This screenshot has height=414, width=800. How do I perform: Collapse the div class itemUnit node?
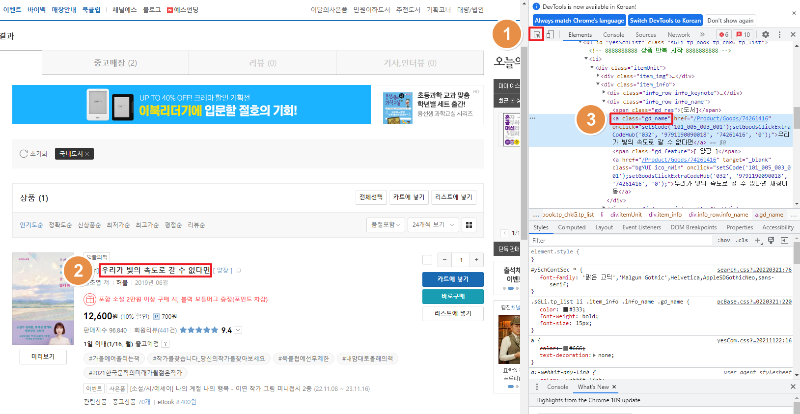click(592, 67)
